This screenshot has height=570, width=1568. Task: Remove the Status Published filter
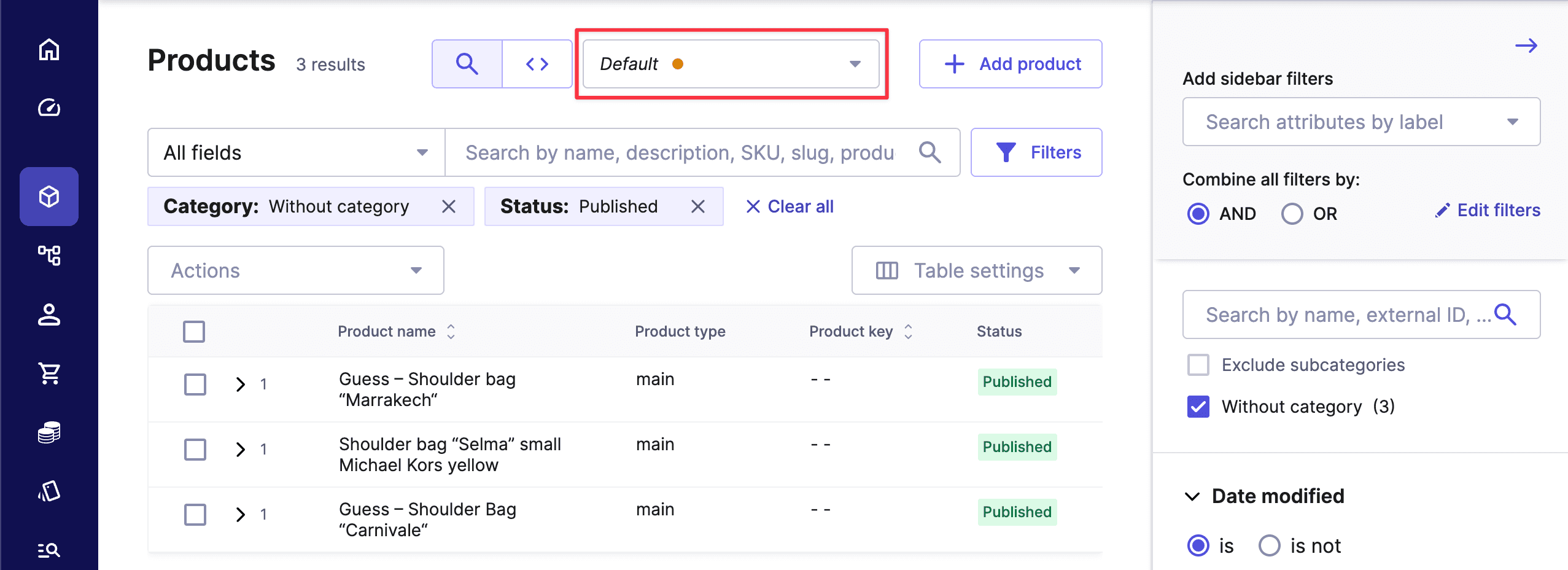click(698, 206)
